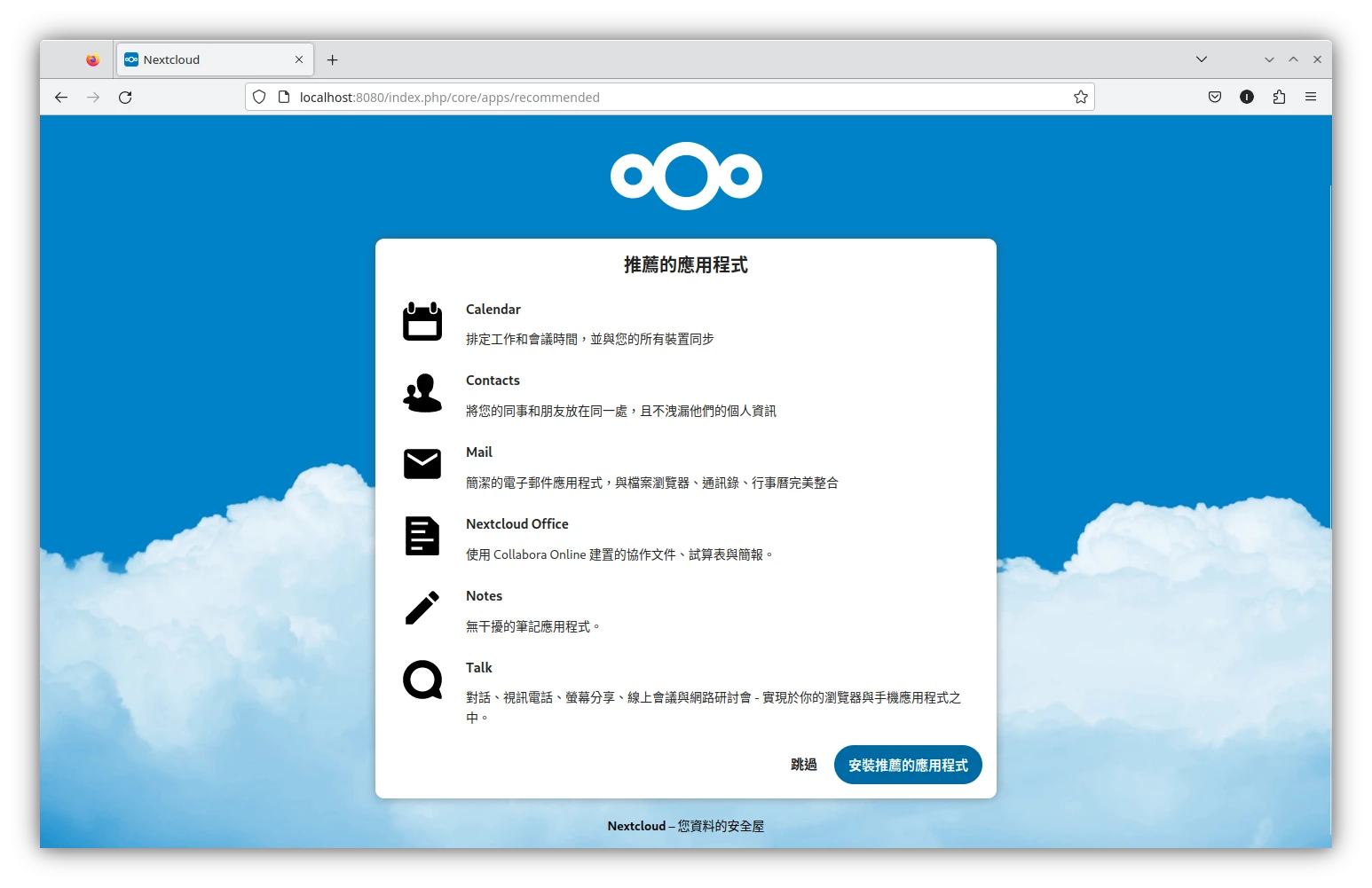
Task: Click the Nextcloud Office document icon
Action: click(422, 536)
